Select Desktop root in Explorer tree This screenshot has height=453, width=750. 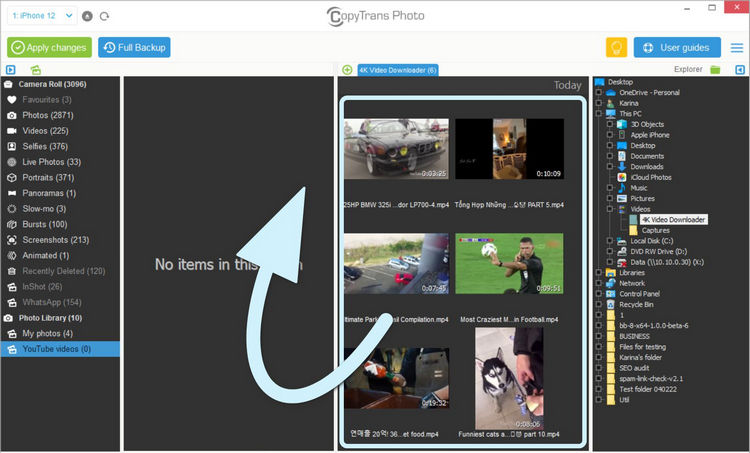click(x=620, y=82)
